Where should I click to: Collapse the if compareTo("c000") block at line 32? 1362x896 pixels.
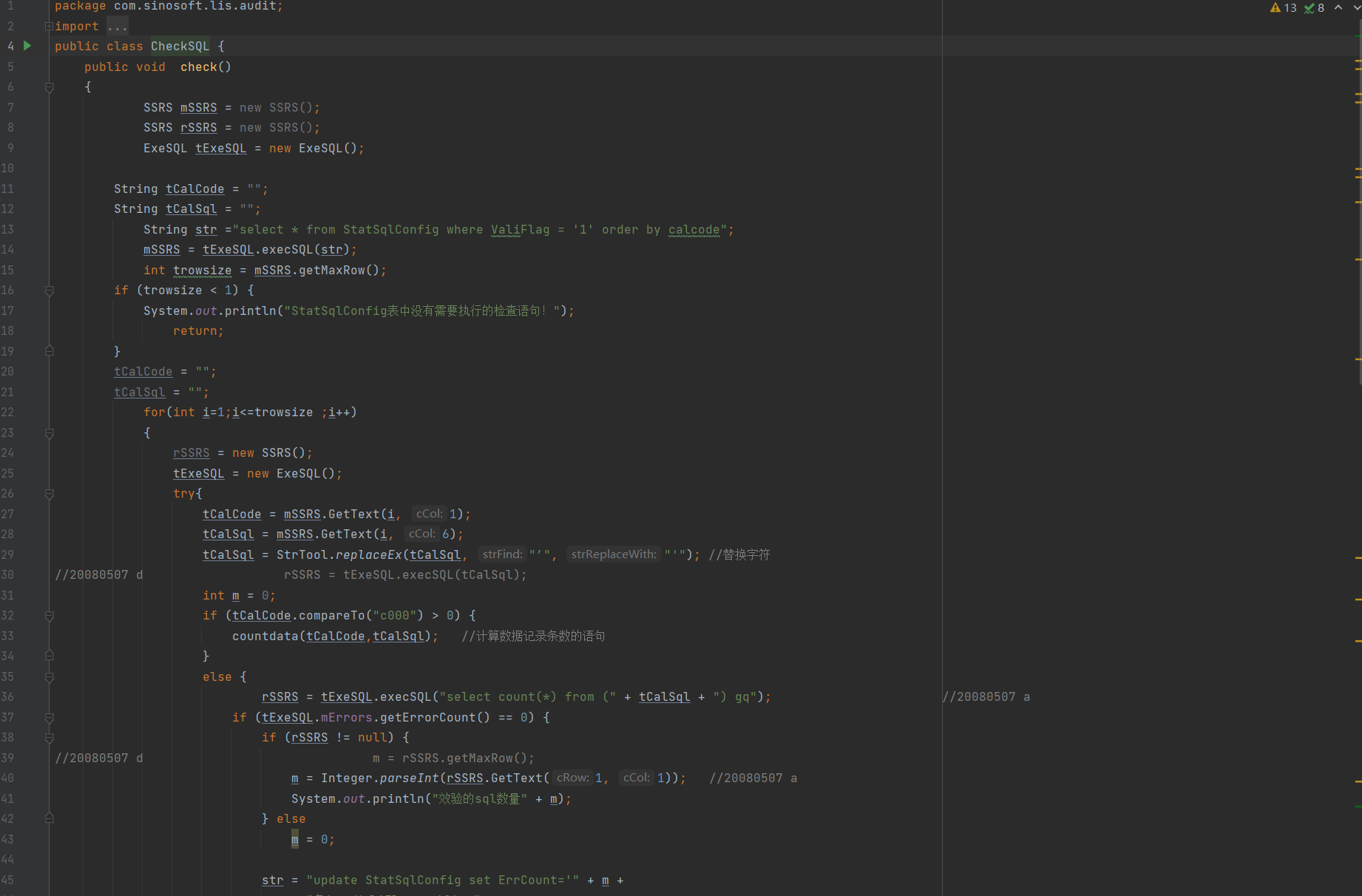pyautogui.click(x=50, y=616)
